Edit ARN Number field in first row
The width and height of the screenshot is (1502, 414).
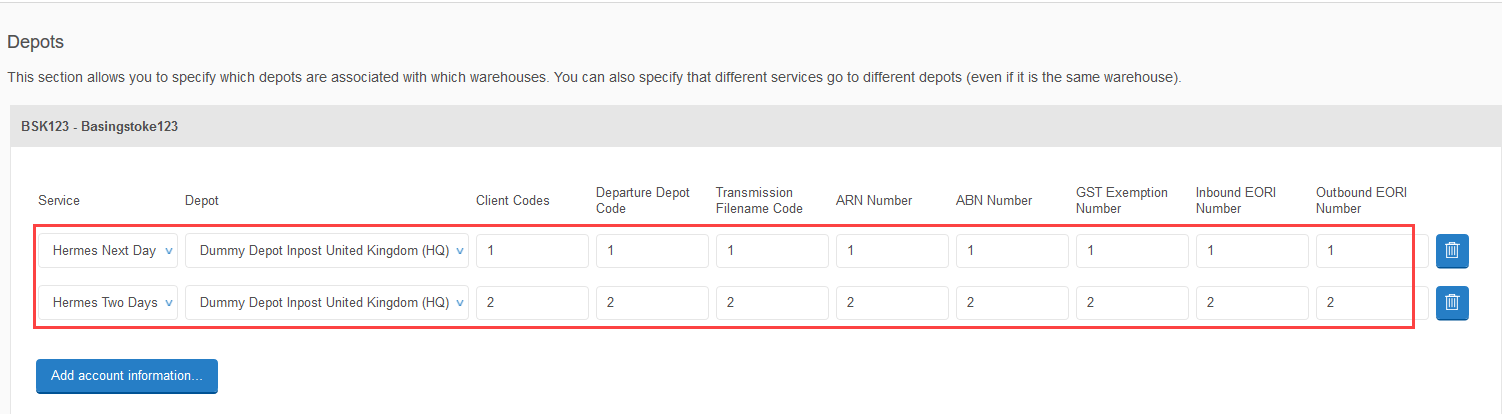point(892,251)
